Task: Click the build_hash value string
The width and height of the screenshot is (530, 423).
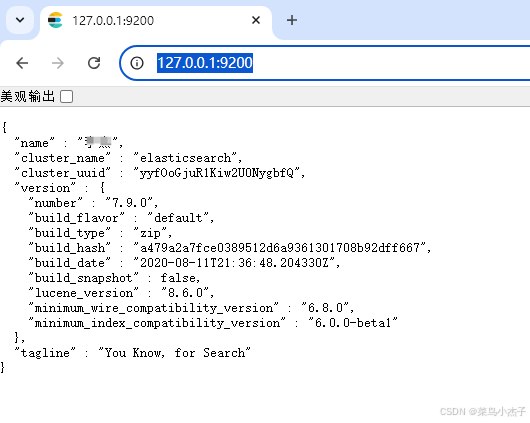Action: click(x=280, y=248)
